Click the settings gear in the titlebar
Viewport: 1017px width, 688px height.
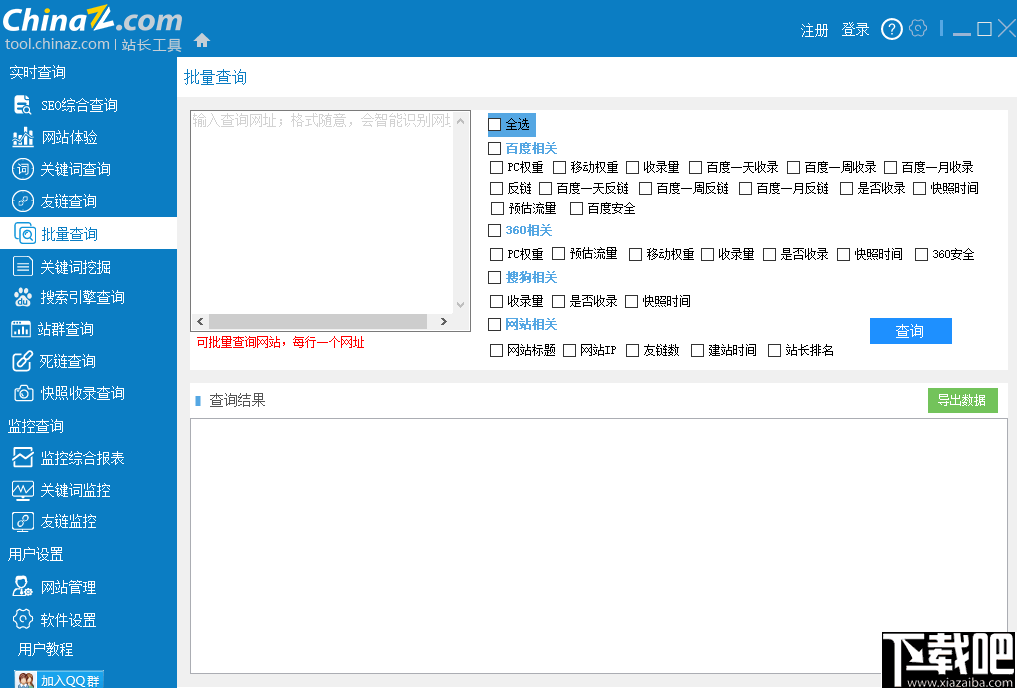[x=919, y=29]
